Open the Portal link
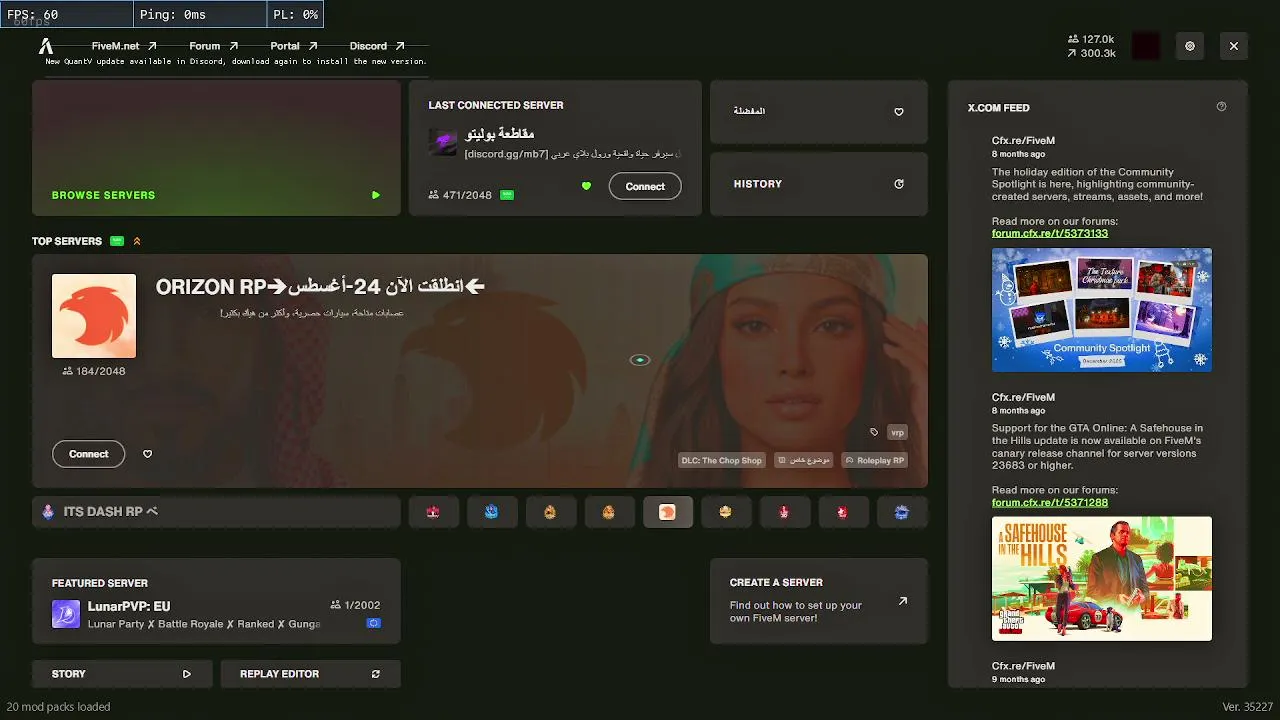This screenshot has height=720, width=1280. [293, 46]
